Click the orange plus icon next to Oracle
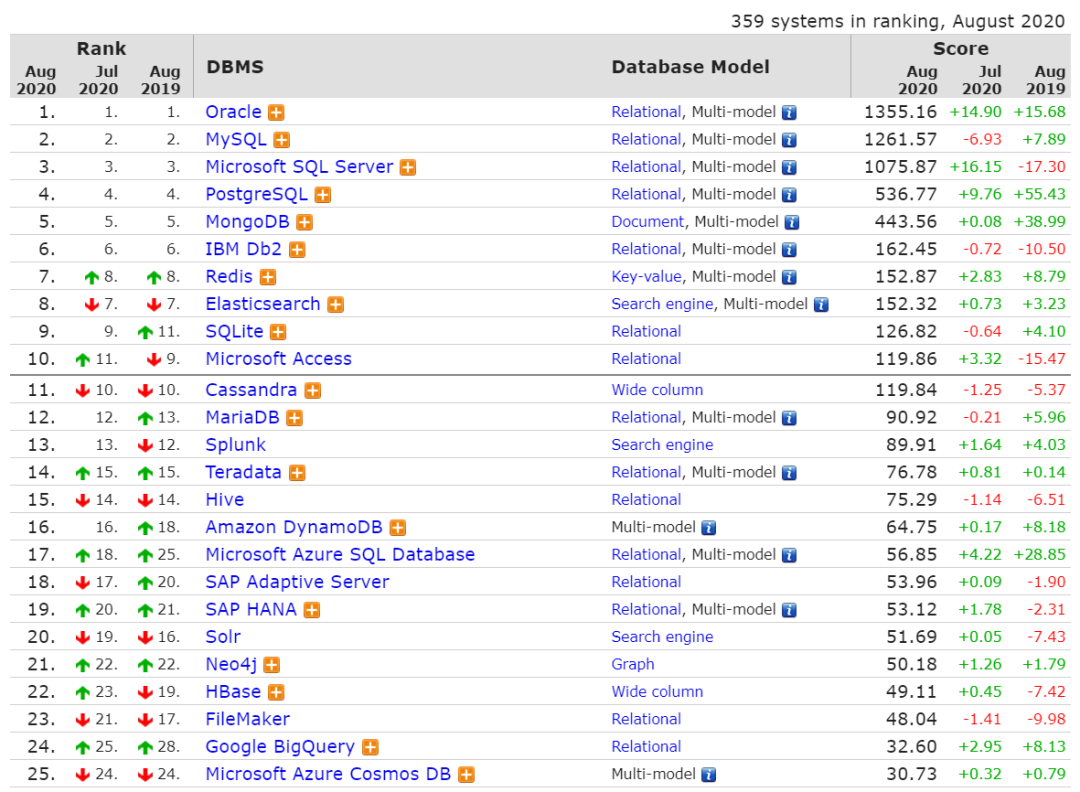Viewport: 1080px width, 792px height. point(276,112)
